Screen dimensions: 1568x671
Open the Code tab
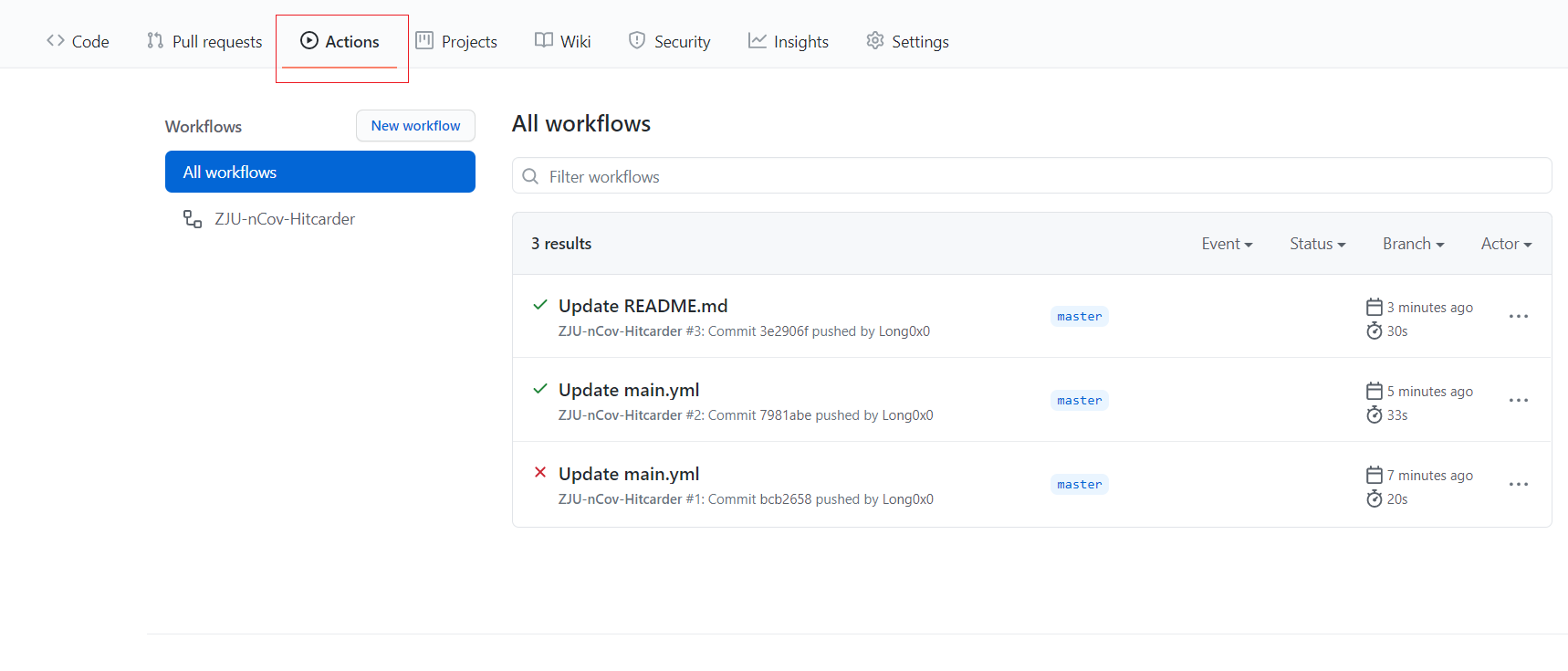[78, 42]
